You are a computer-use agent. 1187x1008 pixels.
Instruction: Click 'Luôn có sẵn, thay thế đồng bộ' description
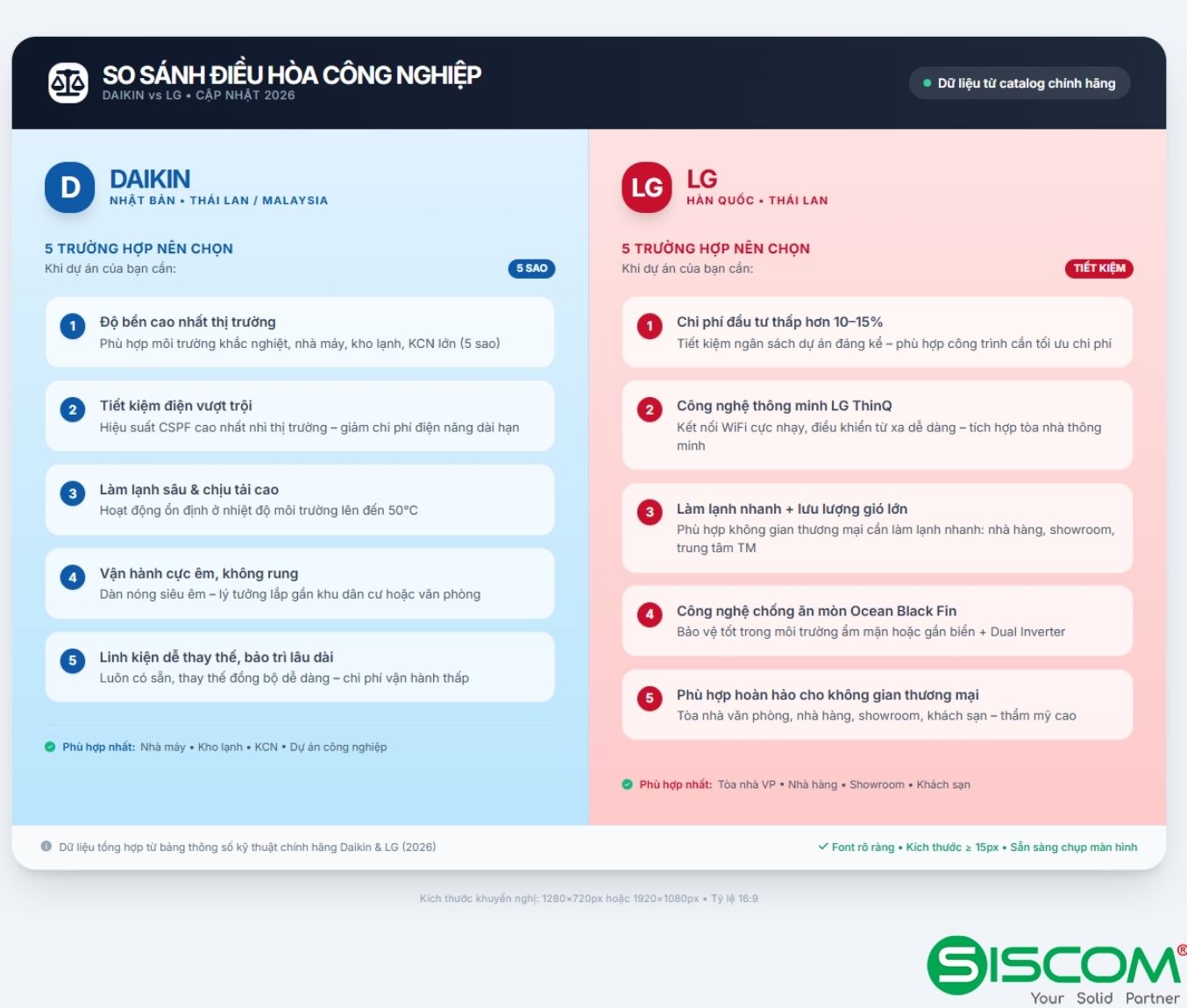point(284,678)
